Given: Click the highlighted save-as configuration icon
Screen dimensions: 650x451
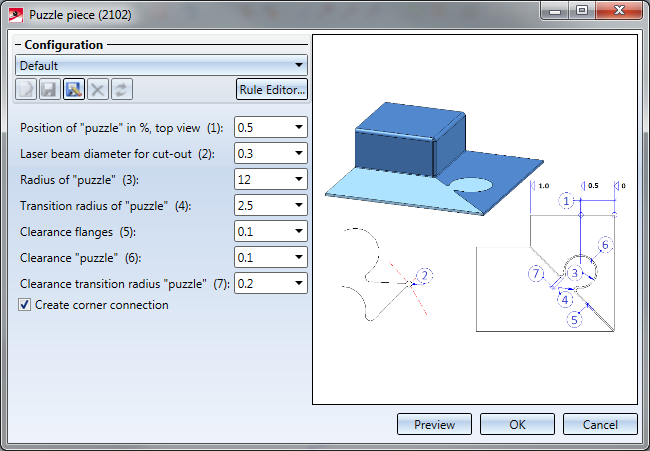Looking at the screenshot, I should pyautogui.click(x=73, y=89).
